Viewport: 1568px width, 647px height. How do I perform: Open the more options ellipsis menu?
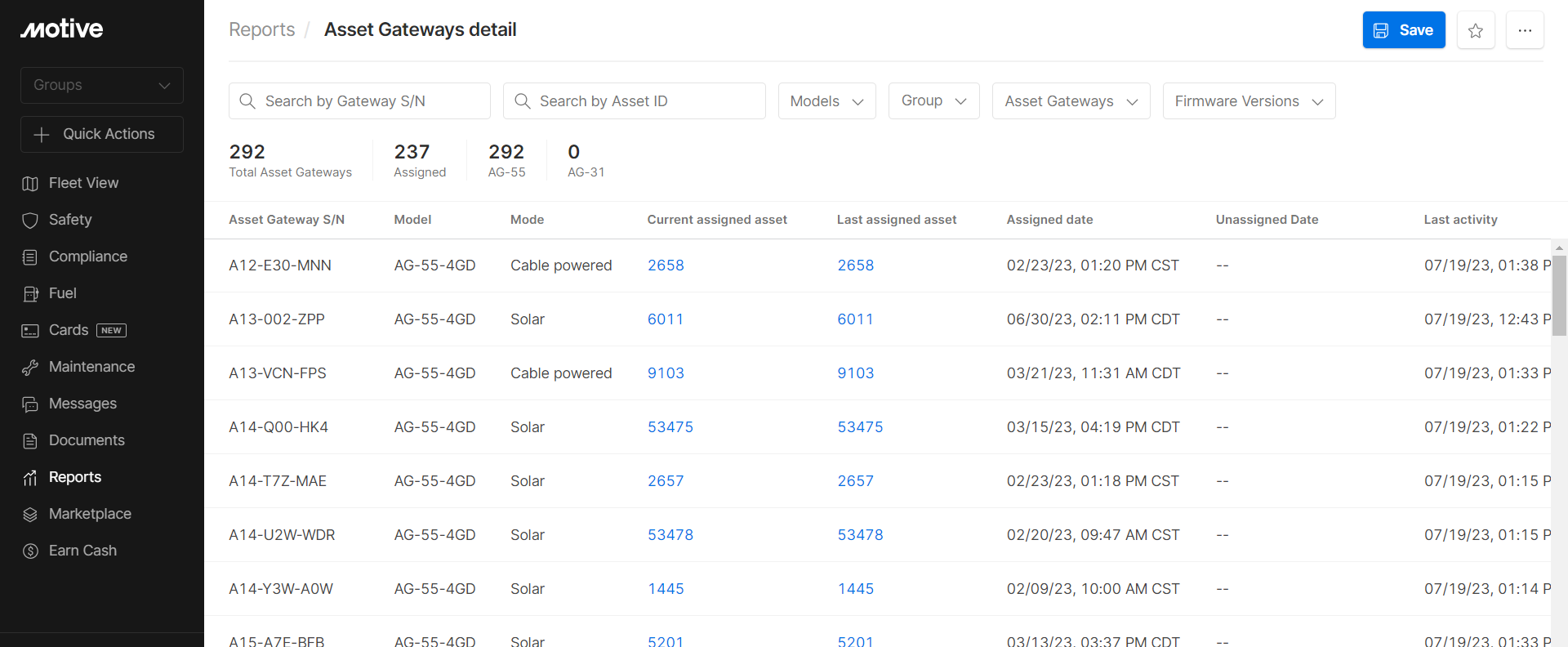coord(1525,30)
